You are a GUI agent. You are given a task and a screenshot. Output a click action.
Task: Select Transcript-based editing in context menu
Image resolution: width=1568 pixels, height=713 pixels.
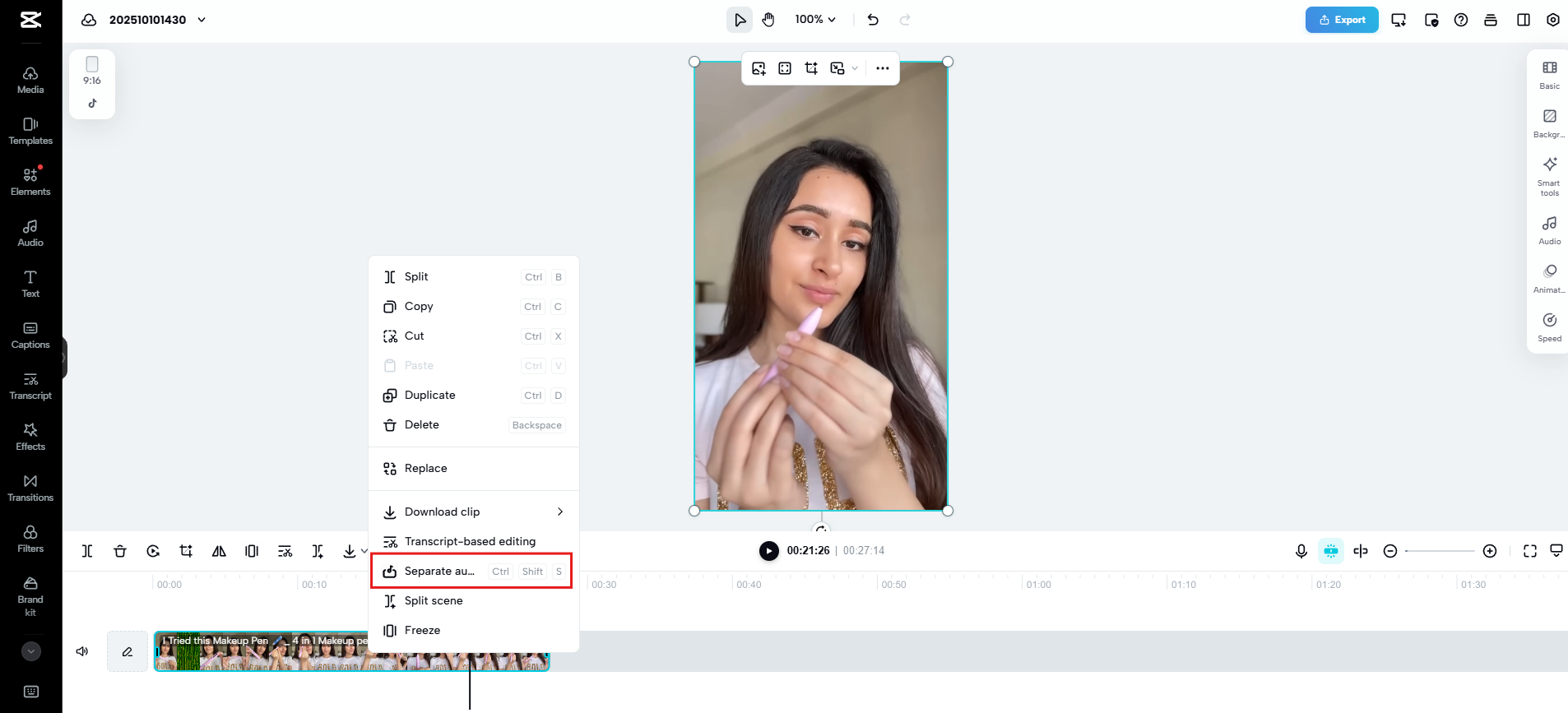[x=474, y=541]
